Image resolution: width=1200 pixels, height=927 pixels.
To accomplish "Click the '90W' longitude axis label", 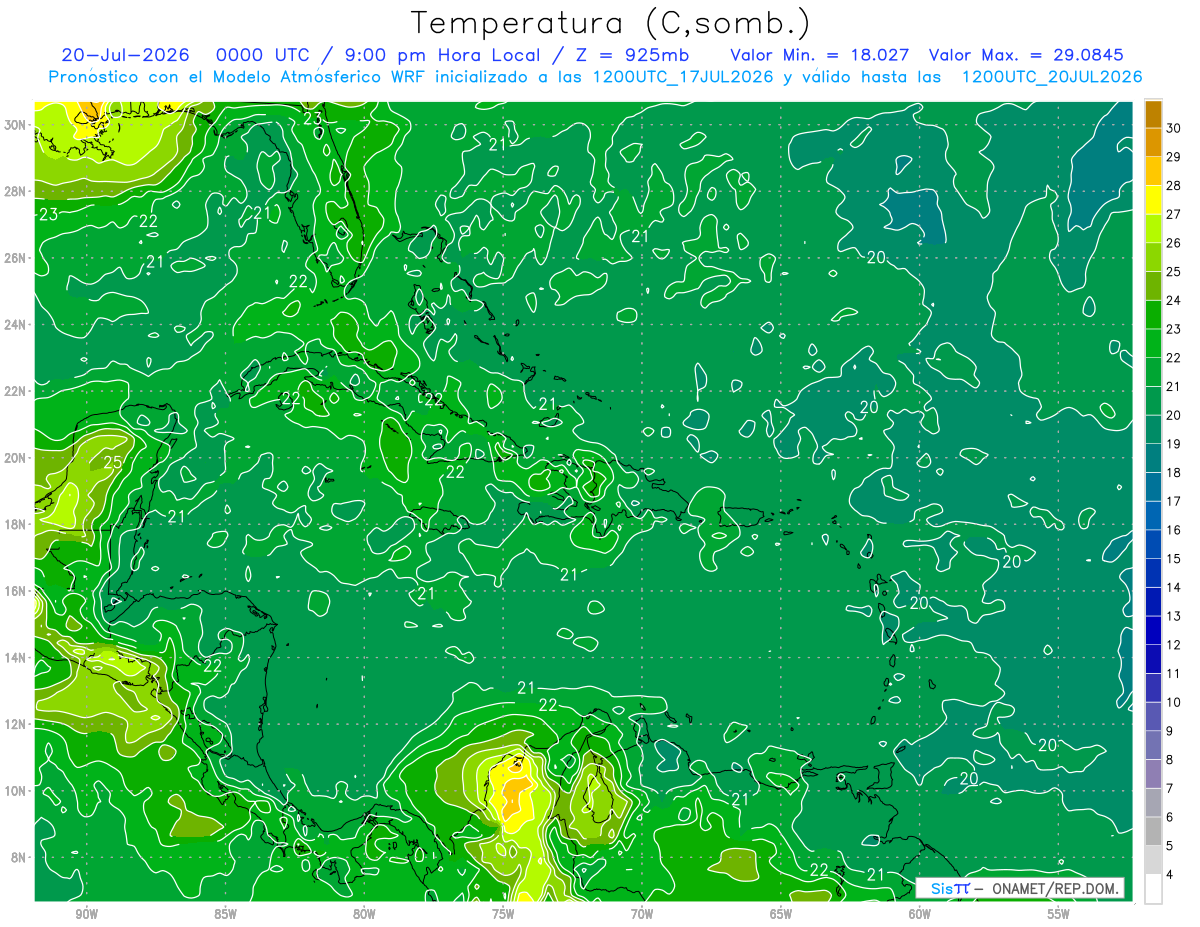I will 86,915.
